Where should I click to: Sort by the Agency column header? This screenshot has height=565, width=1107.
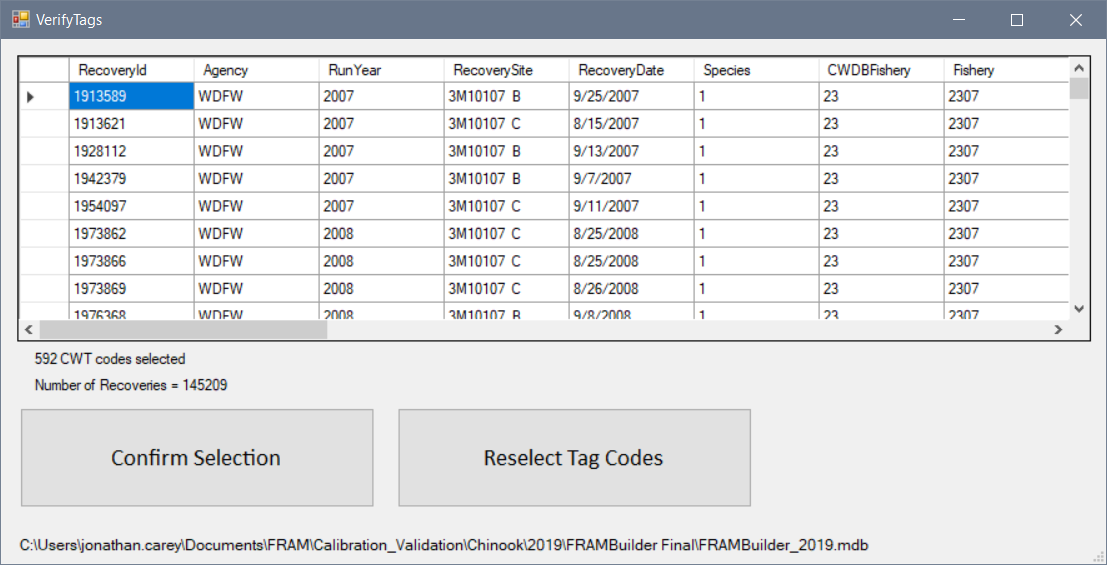tap(256, 70)
